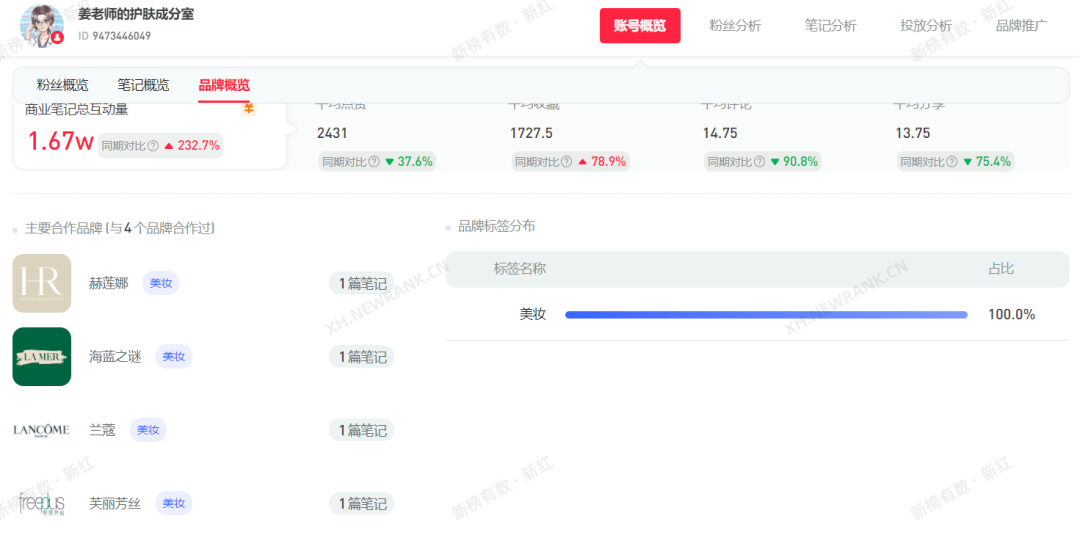Click the help icon beside the 232.7% comparison

(x=153, y=146)
